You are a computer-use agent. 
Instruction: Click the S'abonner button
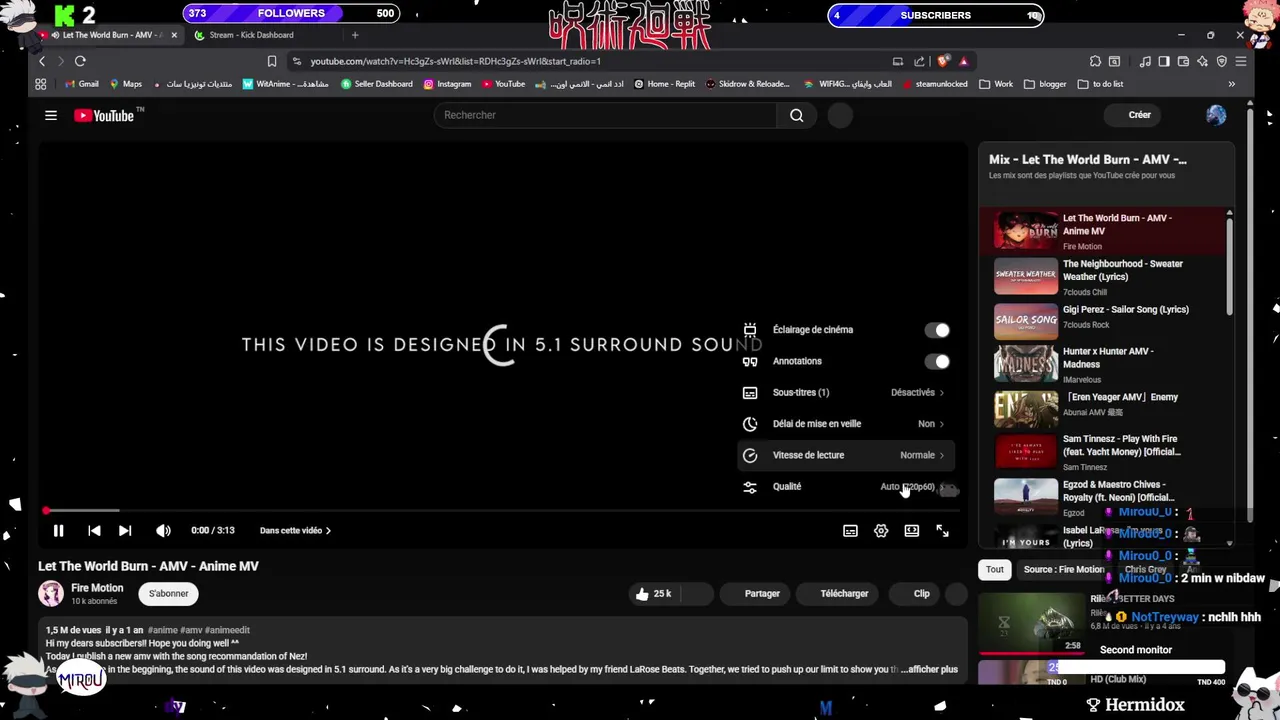168,594
